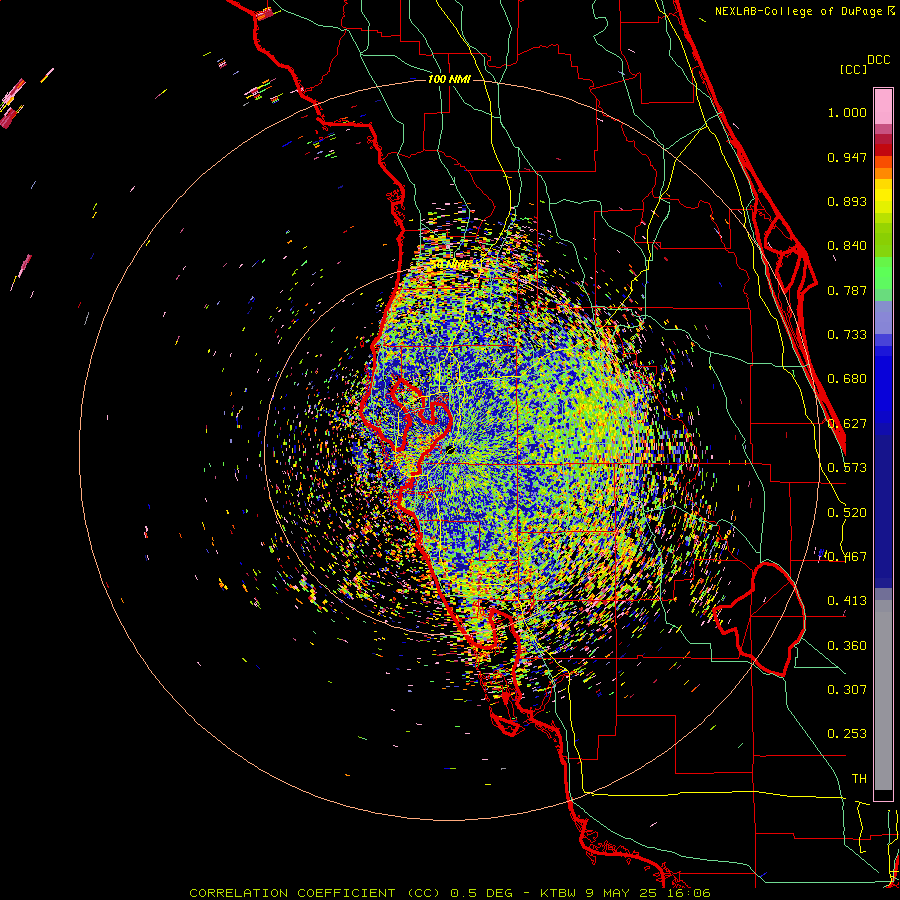Click the TH threshold label
900x900 pixels.
click(x=859, y=779)
